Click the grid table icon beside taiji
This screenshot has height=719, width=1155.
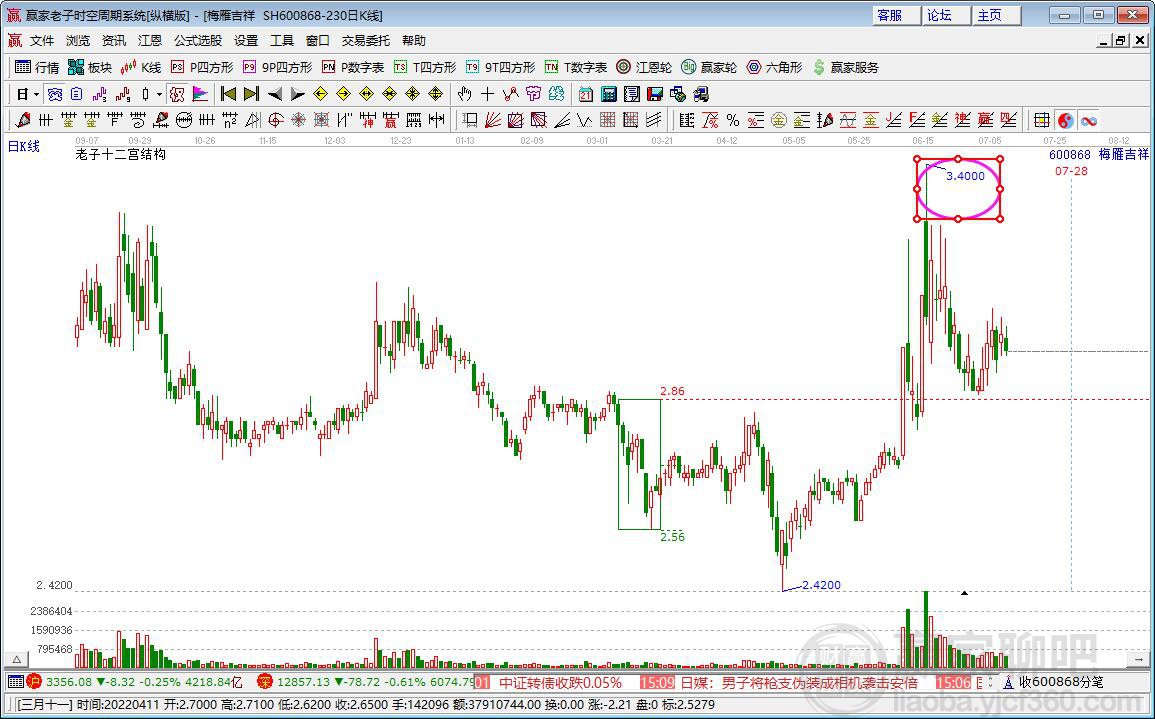pyautogui.click(x=1042, y=119)
